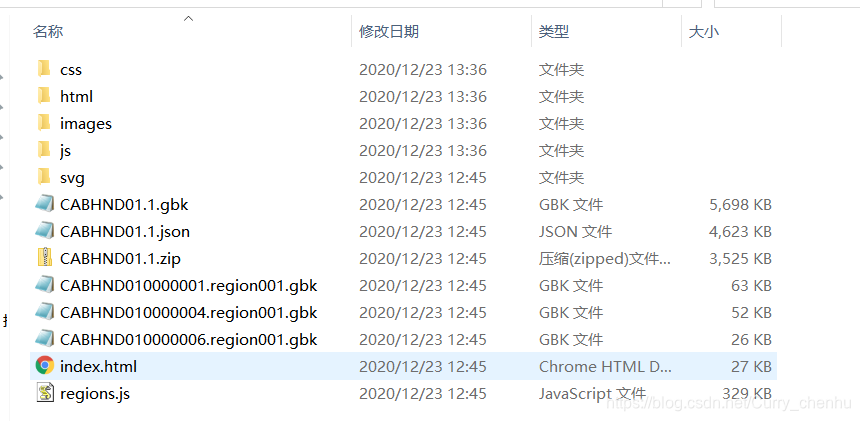Click the sort arrow above the name column

click(x=189, y=18)
